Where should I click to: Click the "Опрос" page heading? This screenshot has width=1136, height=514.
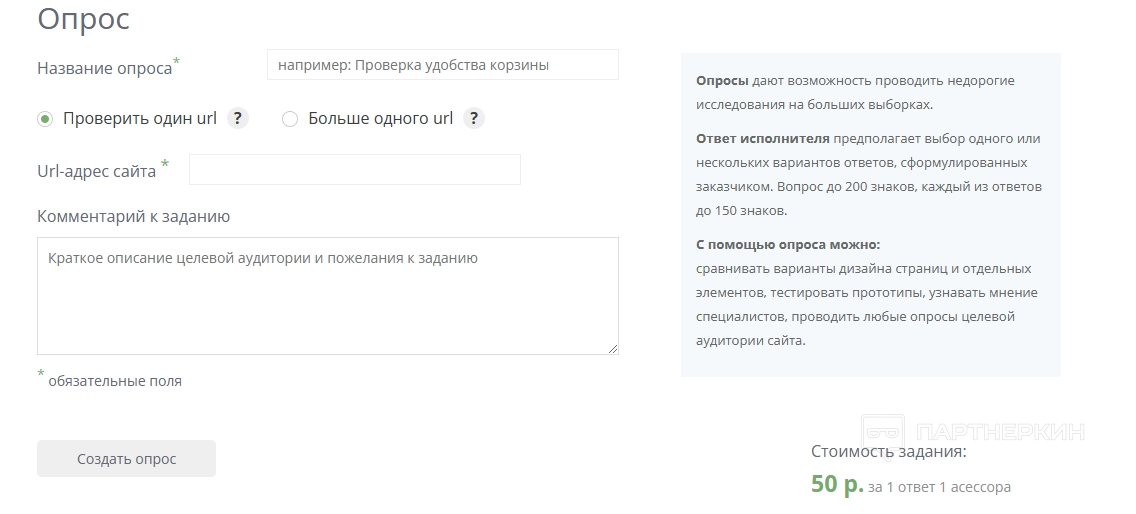pyautogui.click(x=83, y=18)
